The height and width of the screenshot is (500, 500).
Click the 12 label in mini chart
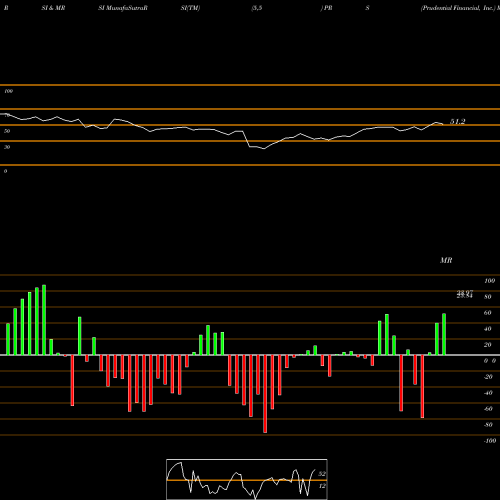pos(322,486)
